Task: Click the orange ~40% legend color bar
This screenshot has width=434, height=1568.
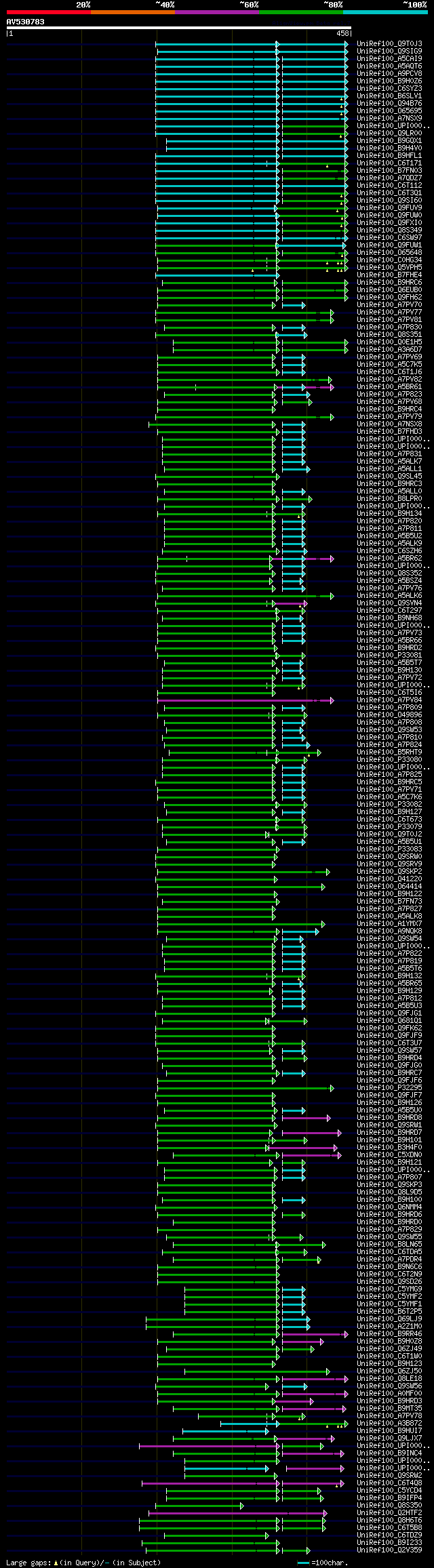Action: 132,12
